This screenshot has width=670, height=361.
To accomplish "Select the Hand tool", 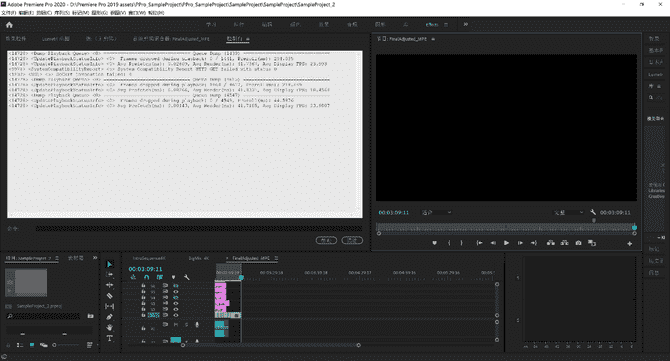I will [109, 328].
